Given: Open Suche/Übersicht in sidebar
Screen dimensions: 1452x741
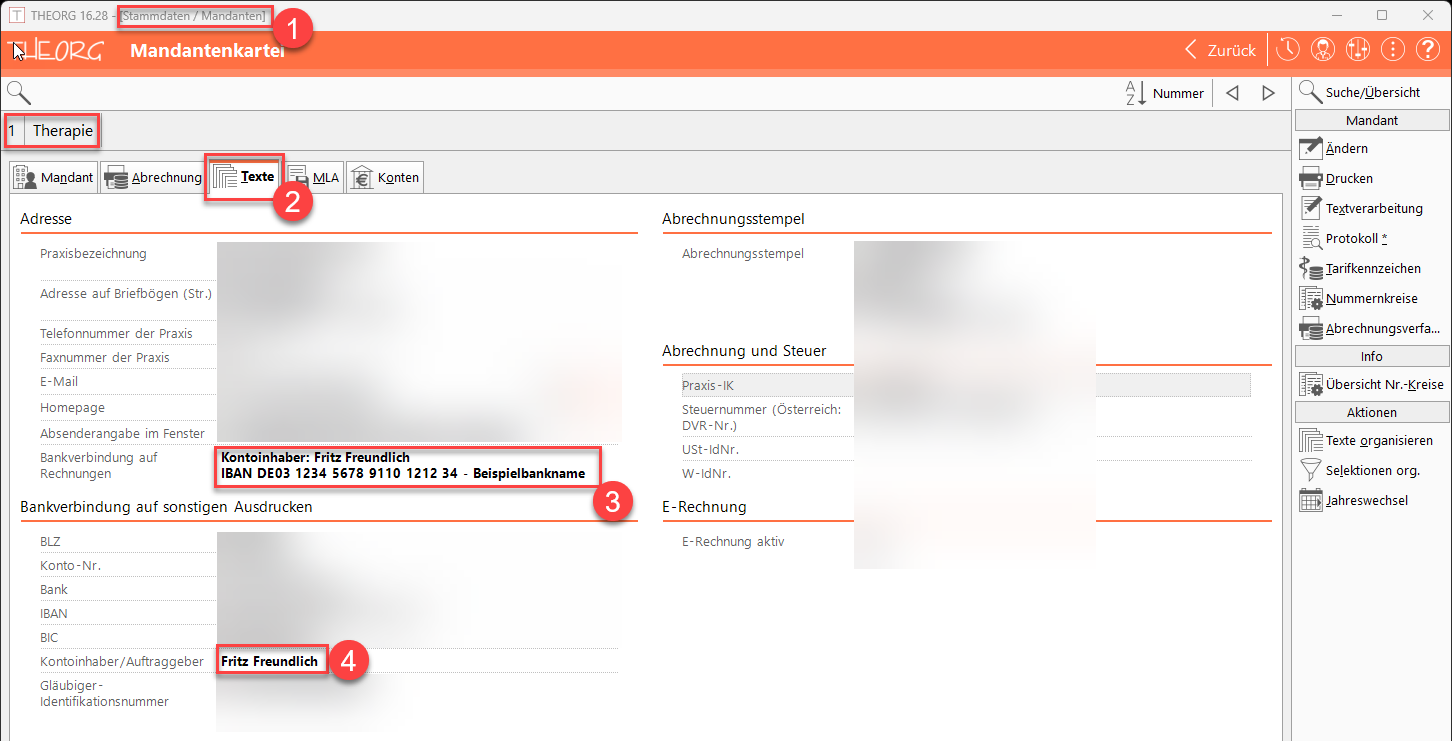Looking at the screenshot, I should coord(1372,92).
